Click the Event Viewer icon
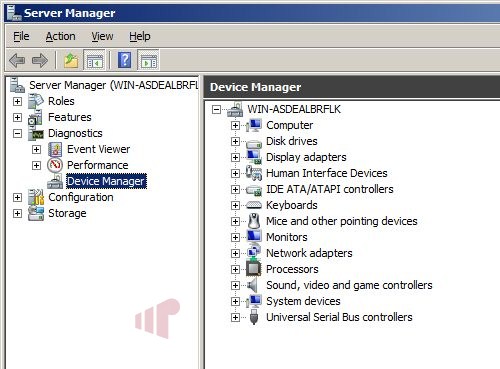Viewport: 500px width, 369px height. coord(55,149)
